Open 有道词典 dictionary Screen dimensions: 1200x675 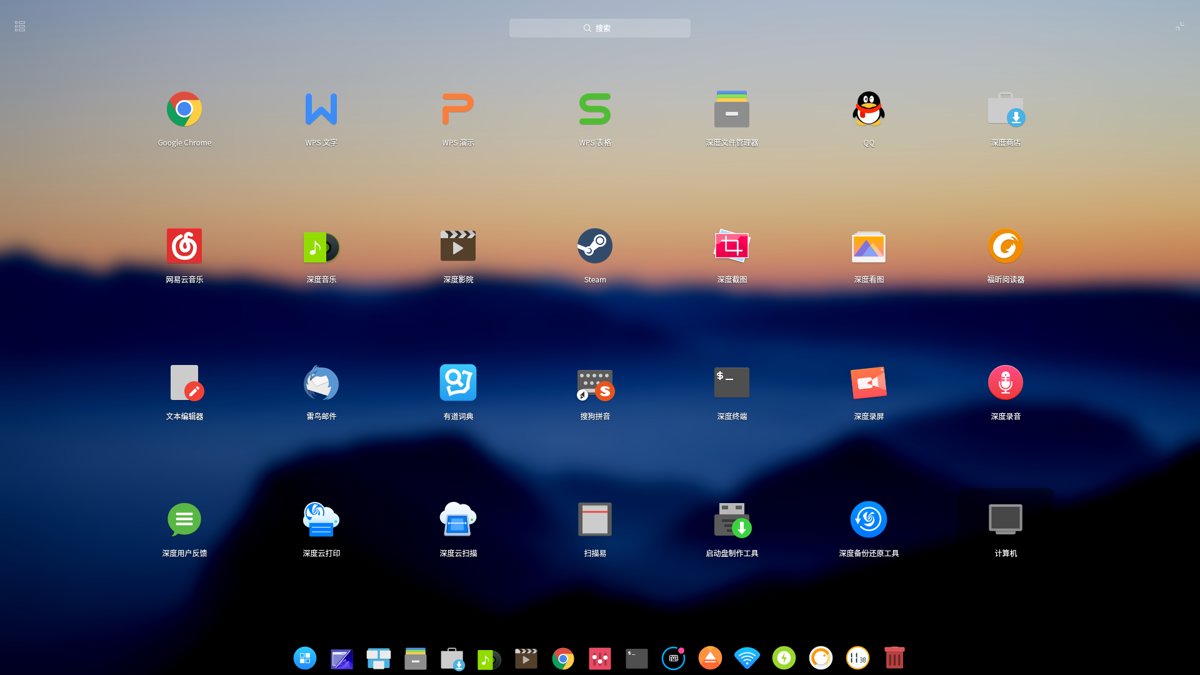pos(458,383)
